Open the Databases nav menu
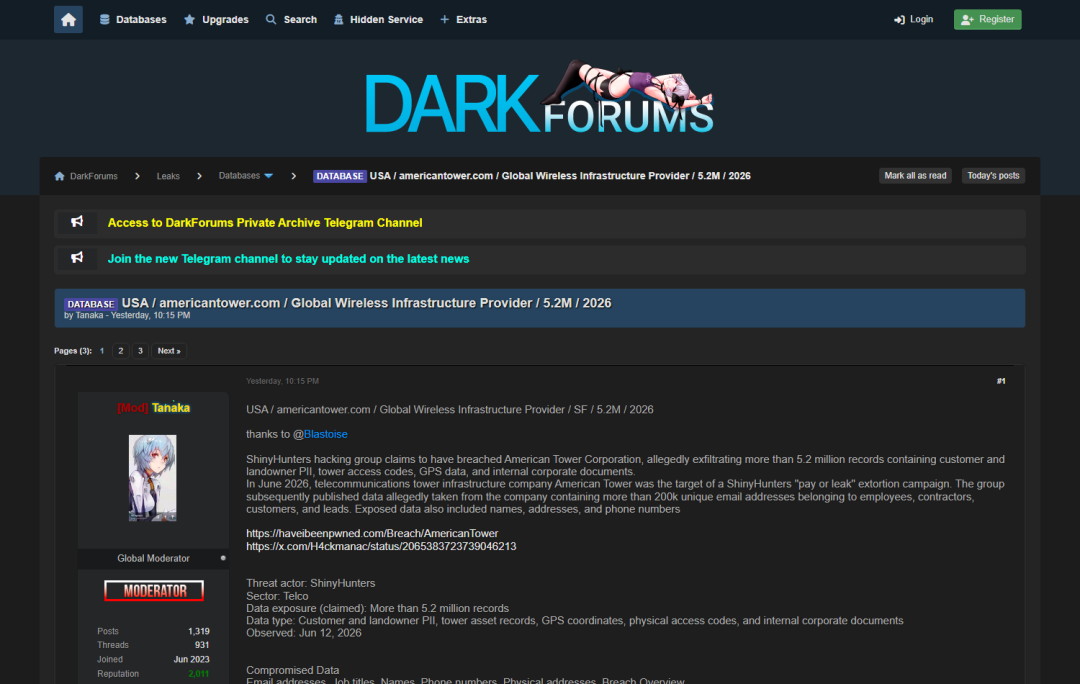1080x684 pixels. point(133,19)
